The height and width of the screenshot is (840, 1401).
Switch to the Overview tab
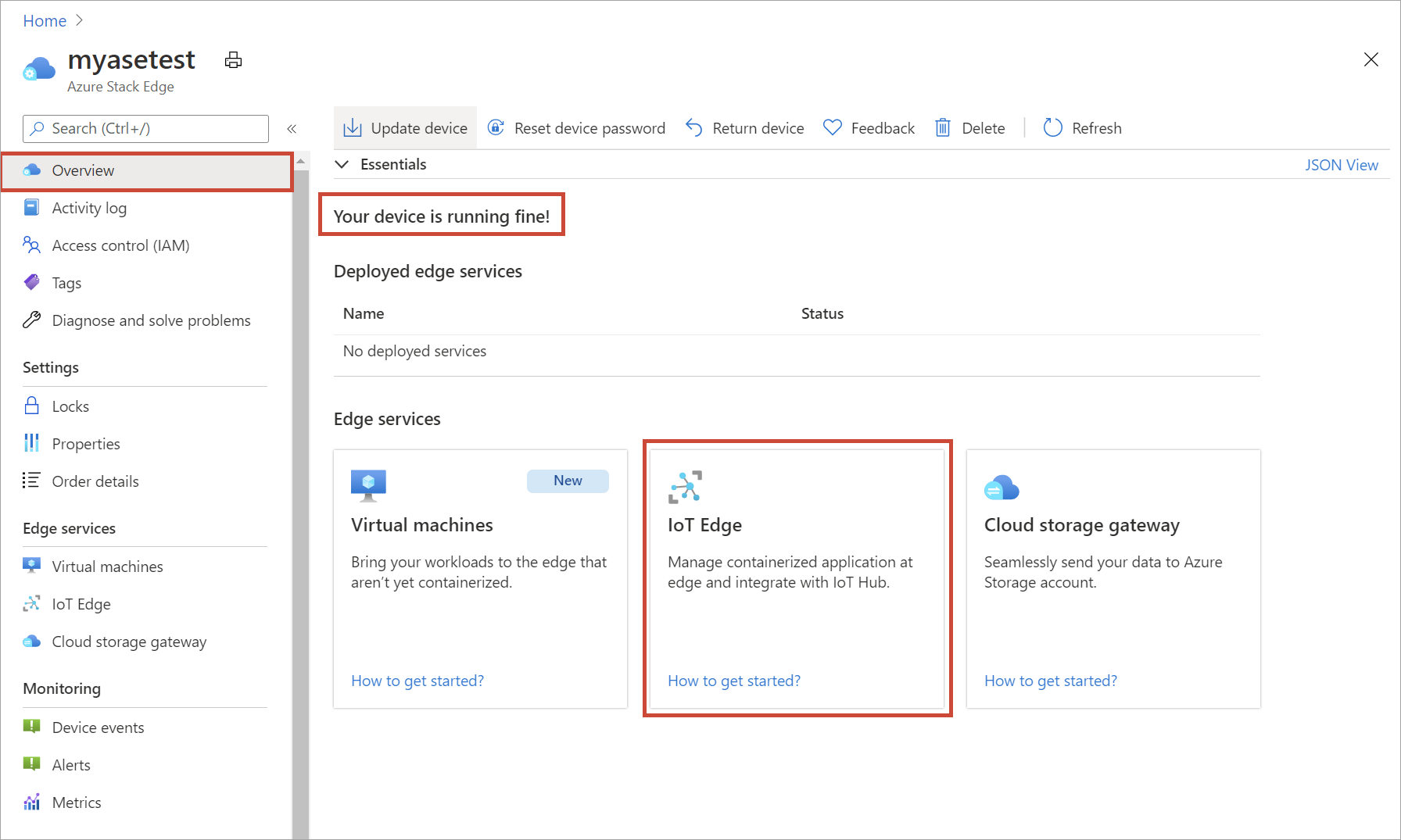83,170
